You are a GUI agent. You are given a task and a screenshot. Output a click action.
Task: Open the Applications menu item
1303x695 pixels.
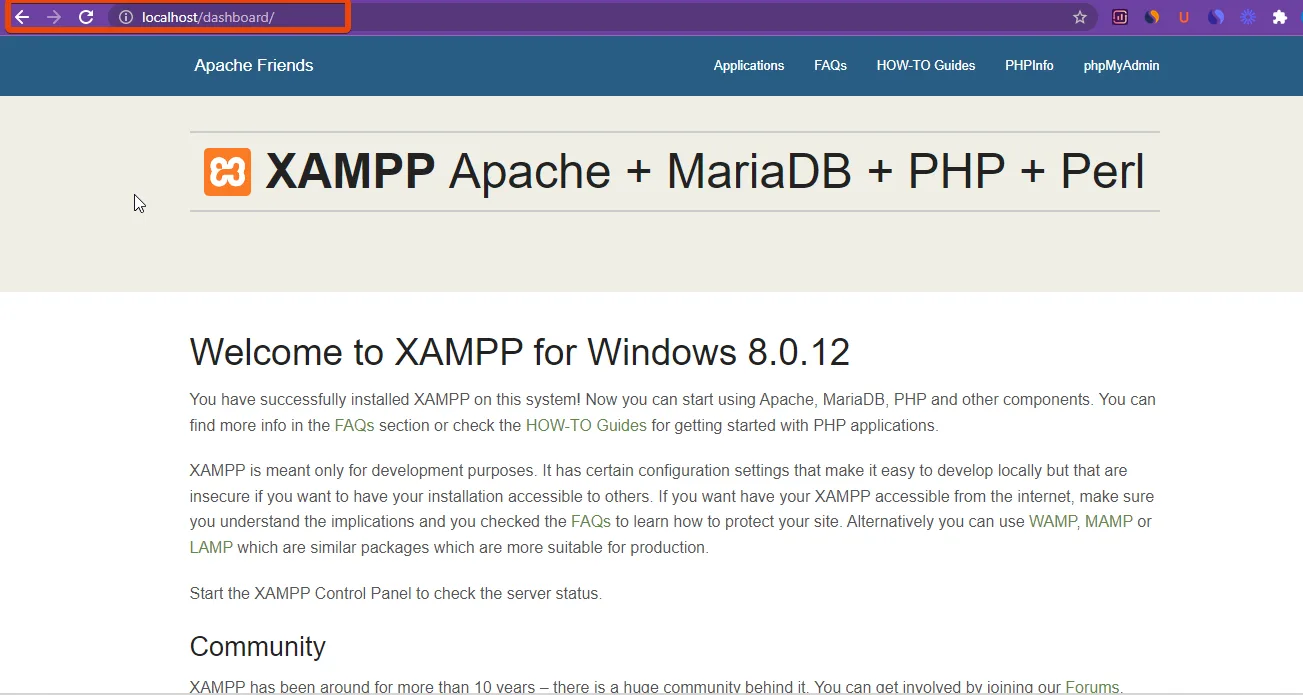[749, 65]
